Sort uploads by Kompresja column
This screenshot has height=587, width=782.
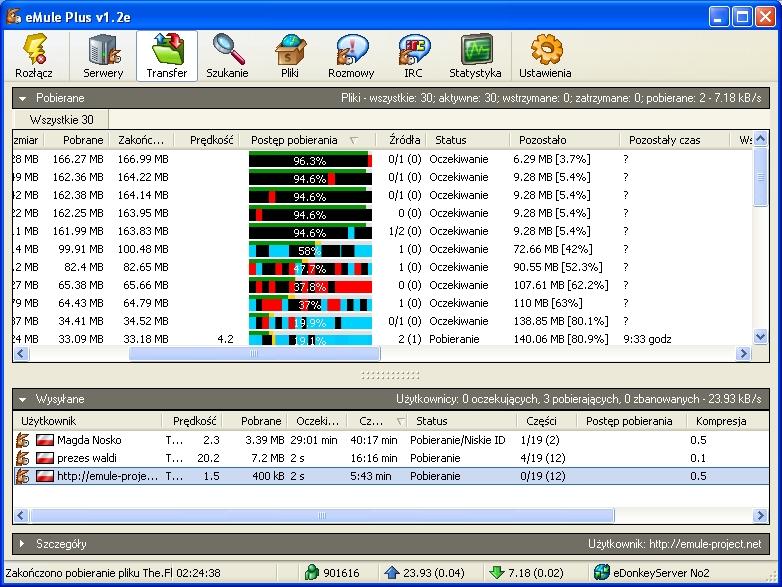coord(727,421)
